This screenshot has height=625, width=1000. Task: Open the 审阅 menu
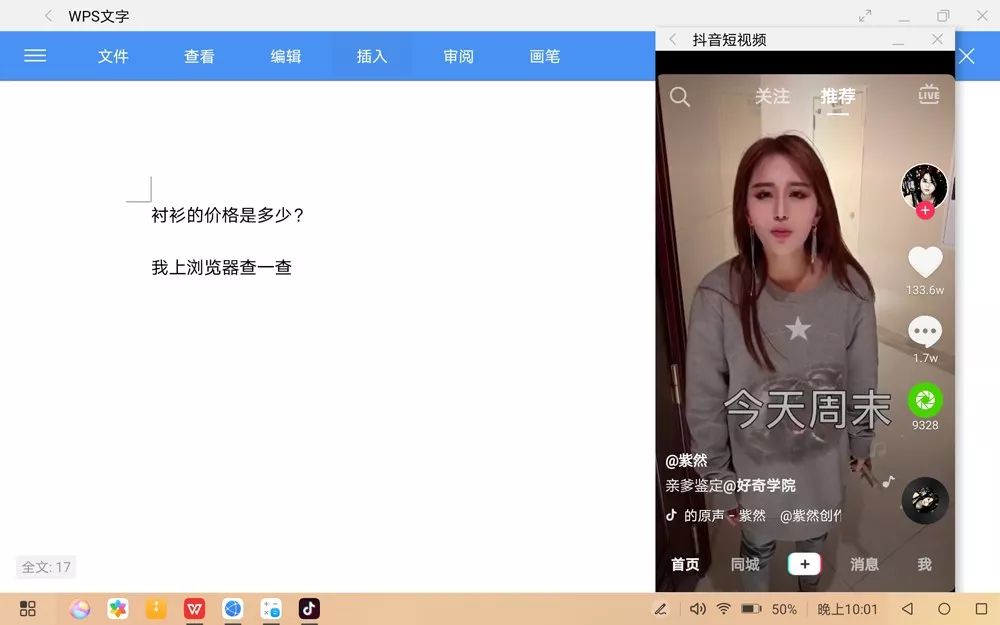[459, 56]
